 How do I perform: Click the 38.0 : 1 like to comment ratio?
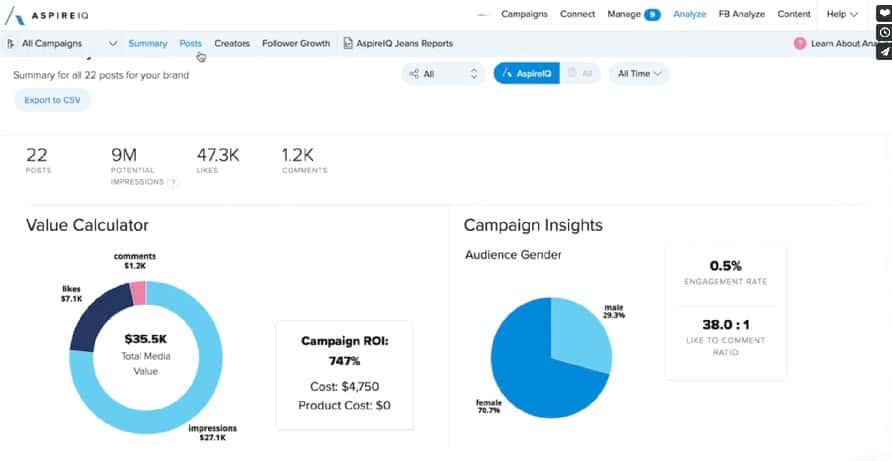click(726, 325)
